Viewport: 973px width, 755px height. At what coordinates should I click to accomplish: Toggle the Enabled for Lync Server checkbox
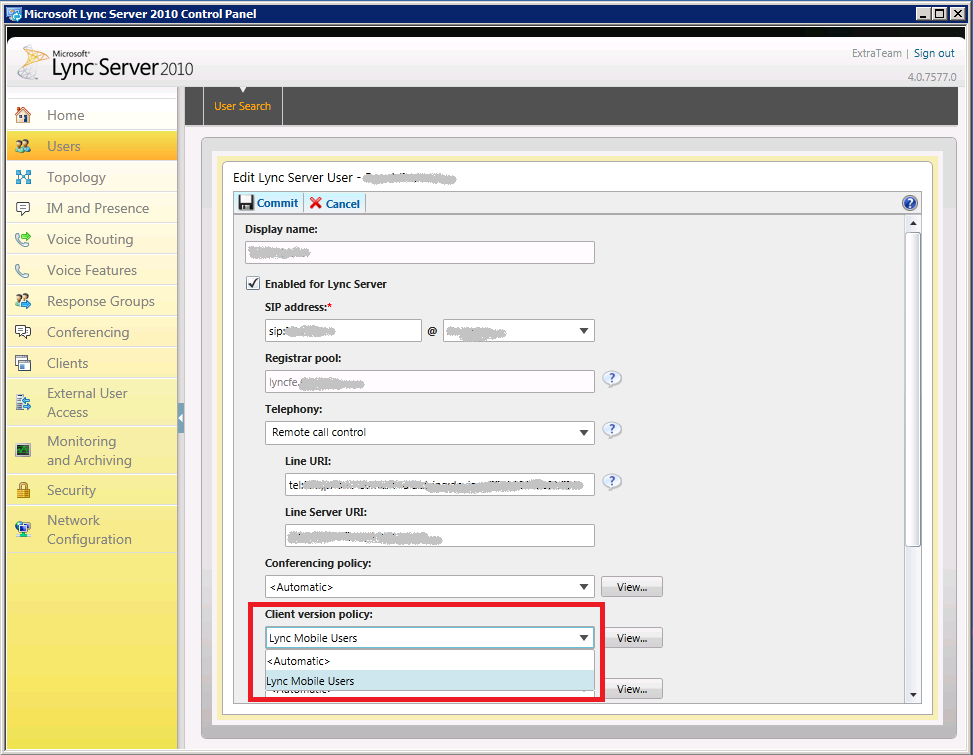tap(253, 283)
